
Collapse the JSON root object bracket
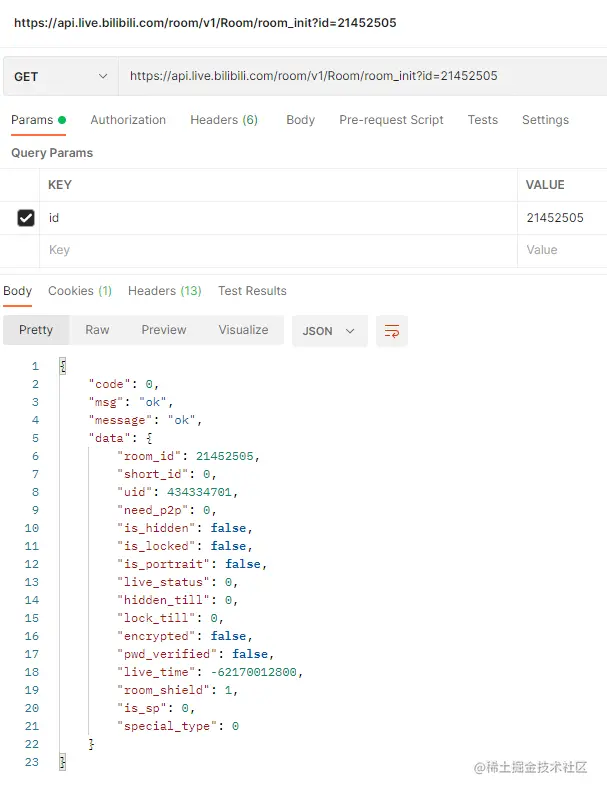coord(63,366)
